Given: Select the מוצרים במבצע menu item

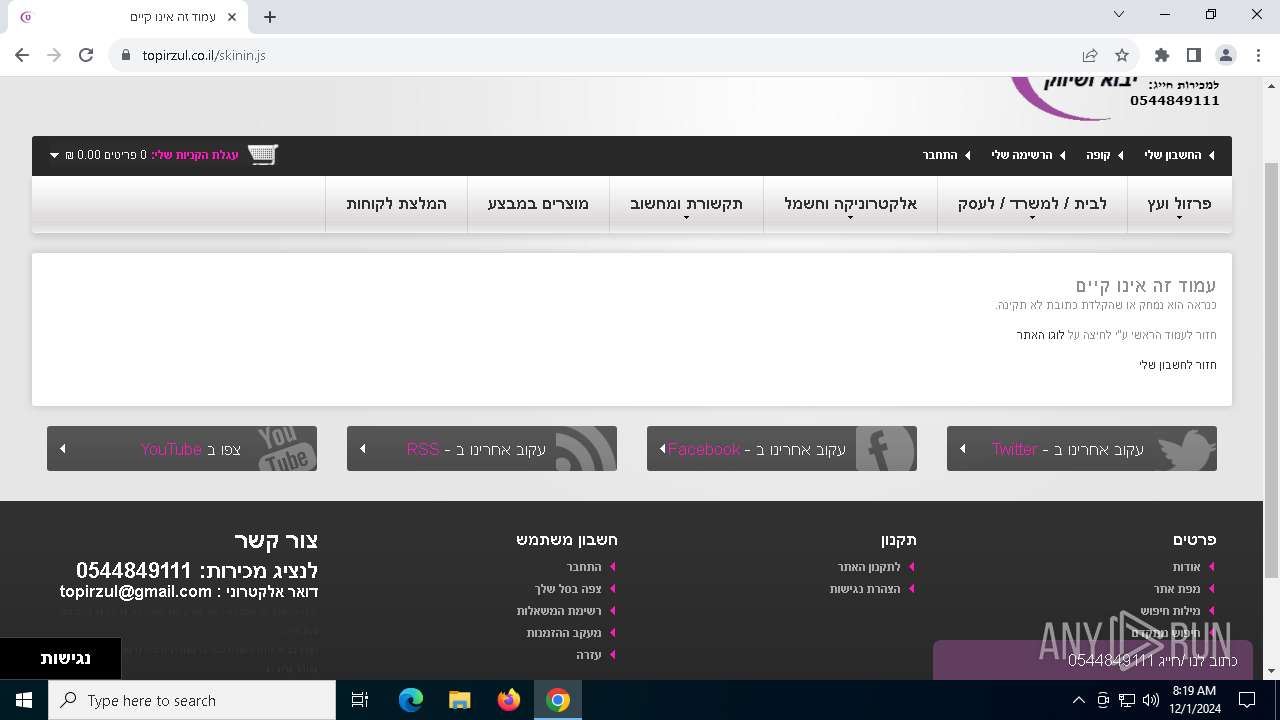Looking at the screenshot, I should pos(538,204).
